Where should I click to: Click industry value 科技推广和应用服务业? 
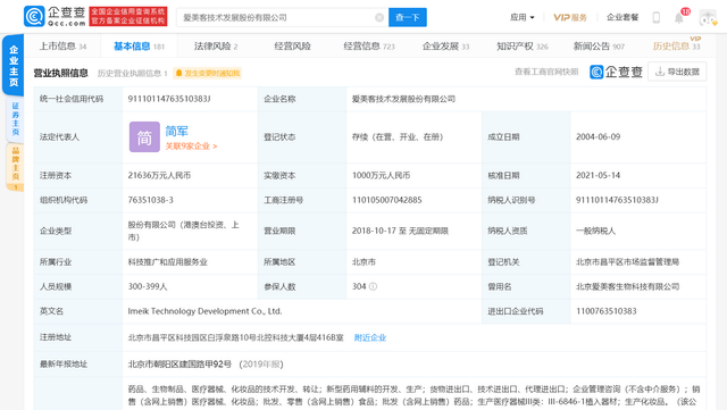pos(167,262)
